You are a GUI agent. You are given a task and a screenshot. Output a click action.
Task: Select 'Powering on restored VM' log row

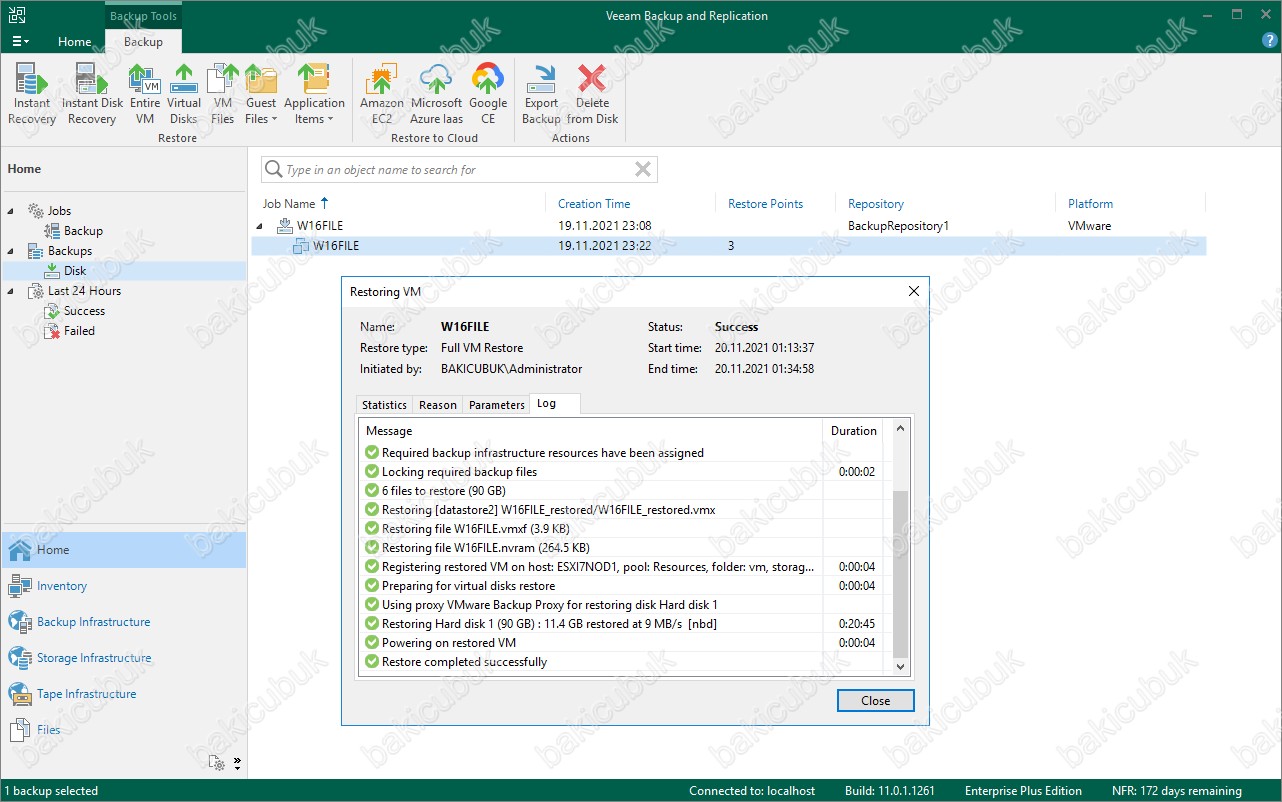tap(621, 643)
